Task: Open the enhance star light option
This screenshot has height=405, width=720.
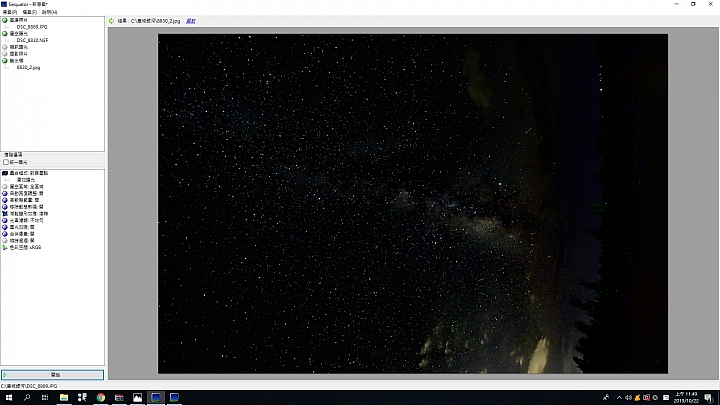Action: (19, 227)
